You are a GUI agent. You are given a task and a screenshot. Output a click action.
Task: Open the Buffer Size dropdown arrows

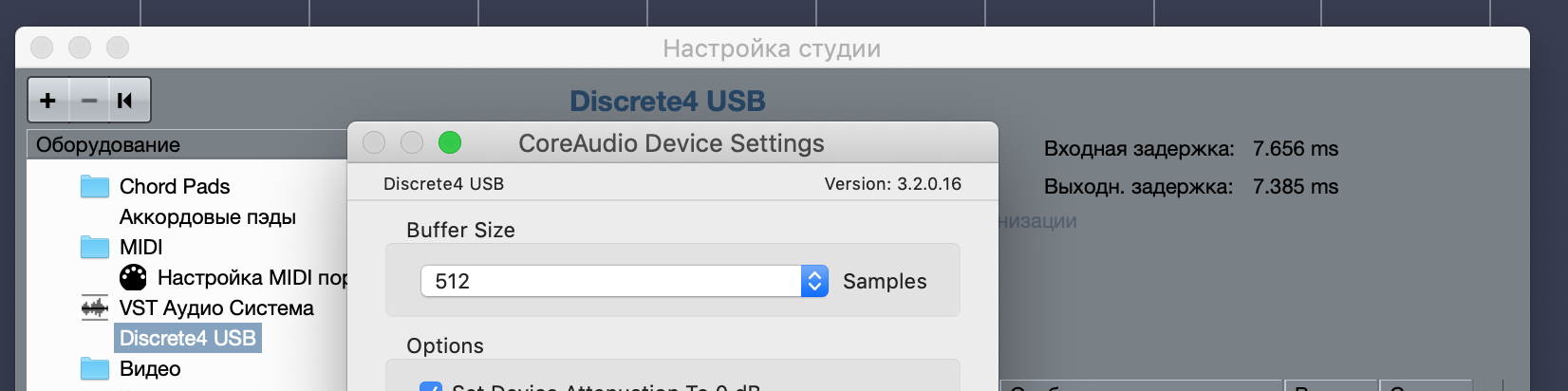click(814, 281)
